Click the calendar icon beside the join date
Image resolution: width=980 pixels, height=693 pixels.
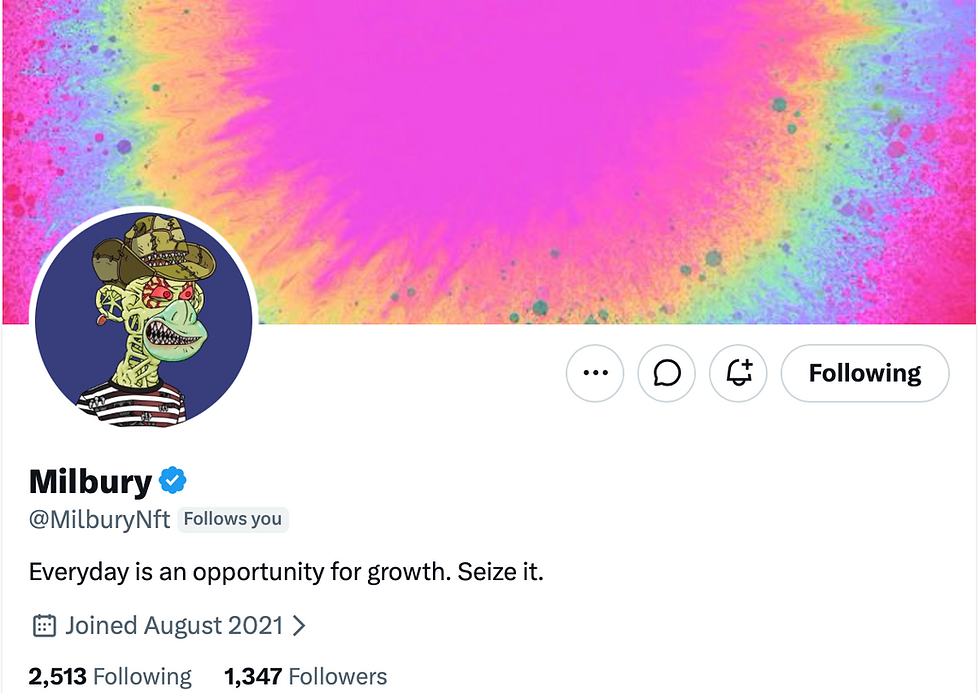44,626
